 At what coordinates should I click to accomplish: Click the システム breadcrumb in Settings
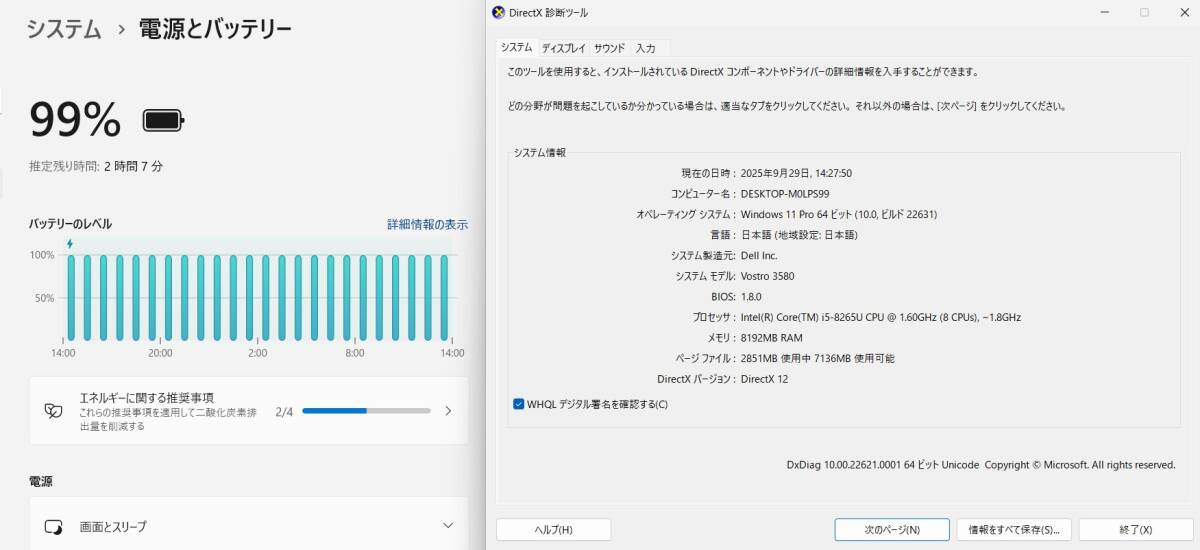[x=64, y=29]
